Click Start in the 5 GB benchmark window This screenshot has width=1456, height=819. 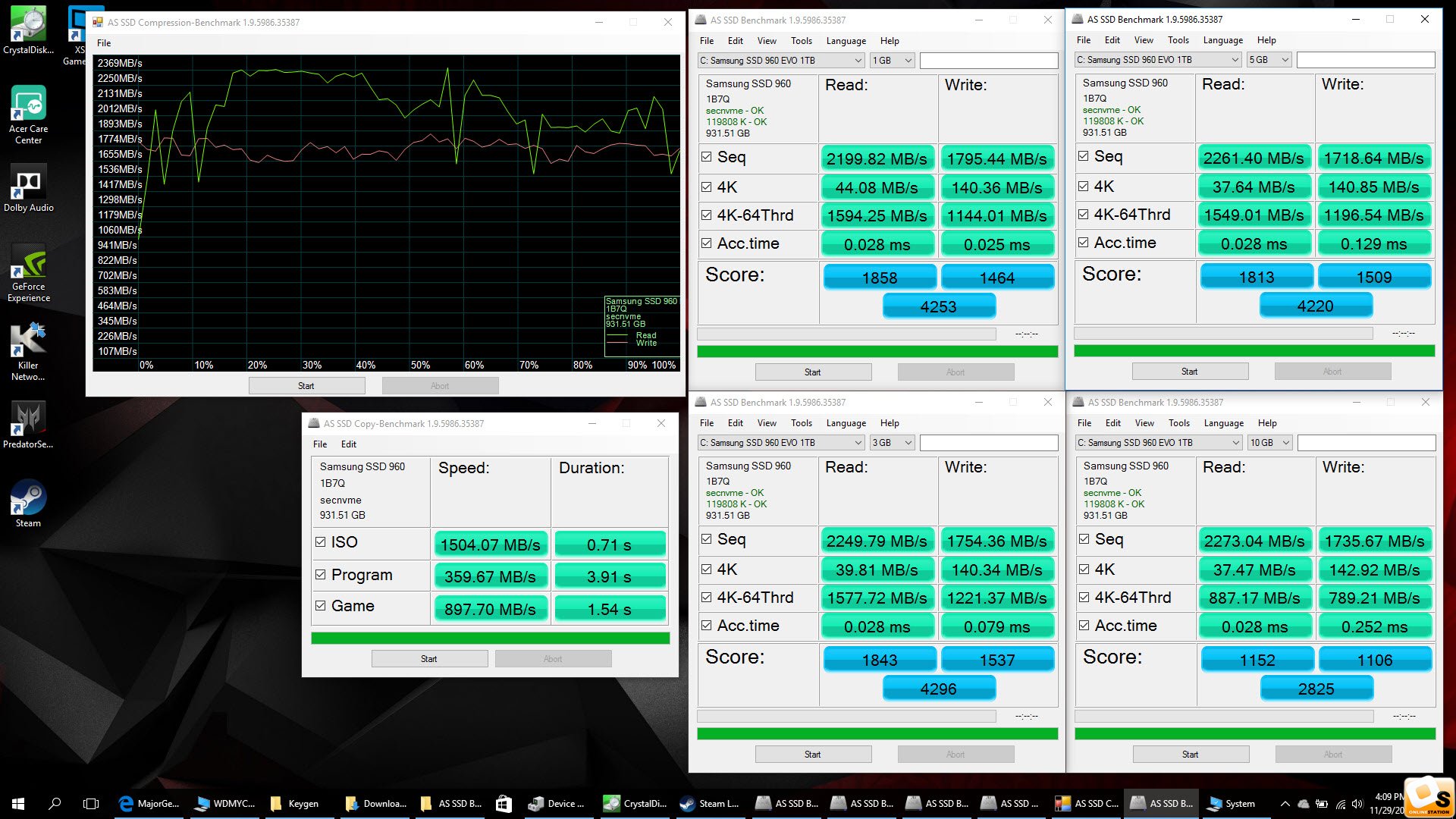click(1190, 372)
